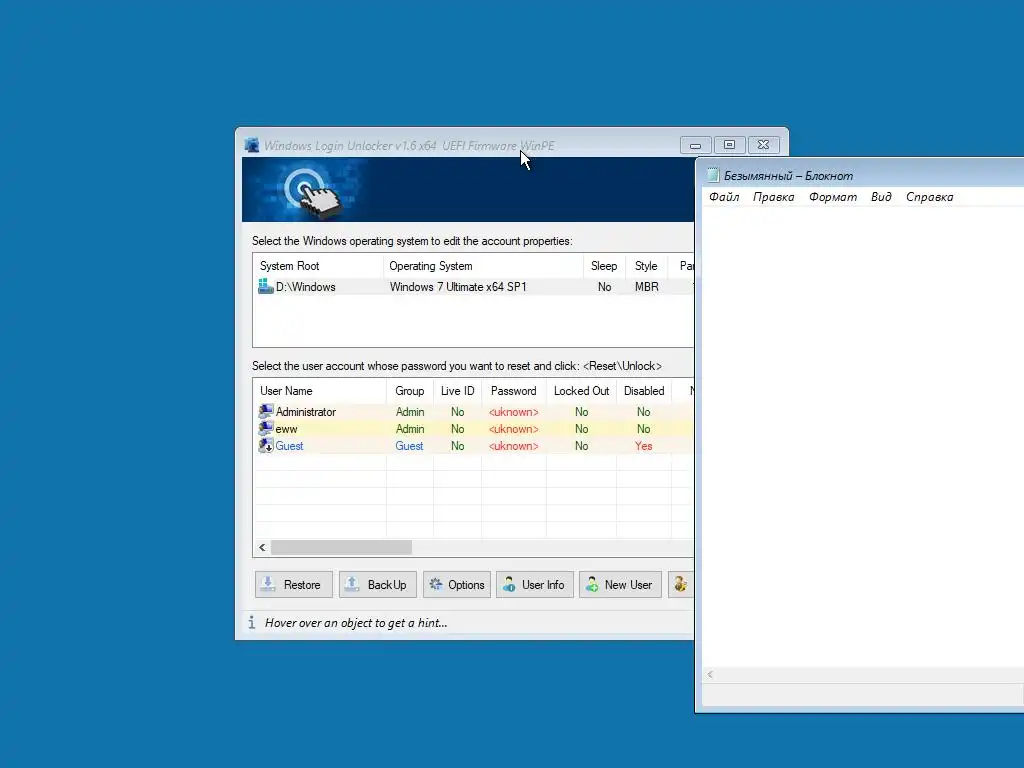This screenshot has height=768, width=1024.
Task: Click the Guest row Guest group cell
Action: click(x=409, y=446)
